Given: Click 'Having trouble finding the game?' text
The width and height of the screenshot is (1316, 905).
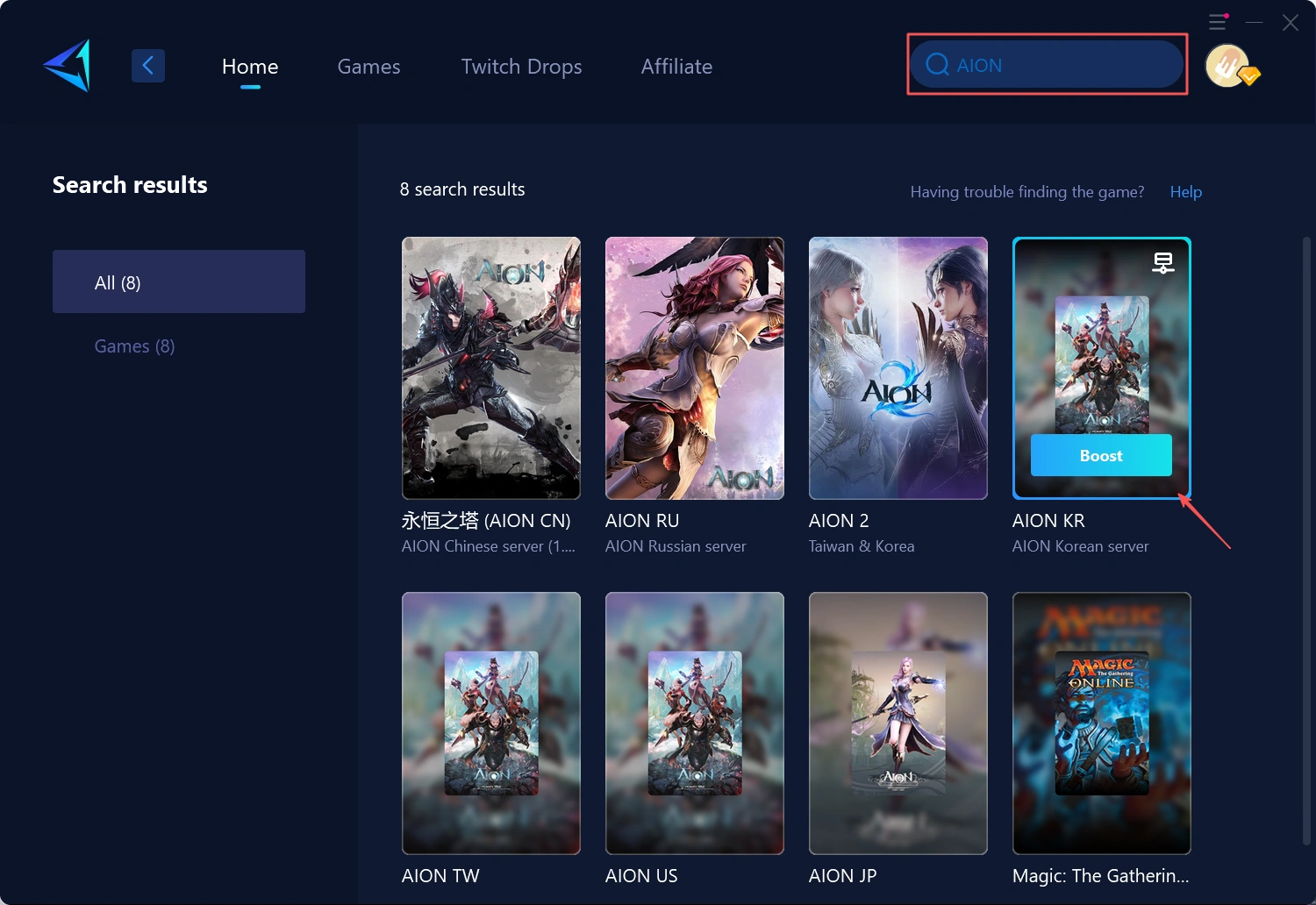Looking at the screenshot, I should (1027, 192).
